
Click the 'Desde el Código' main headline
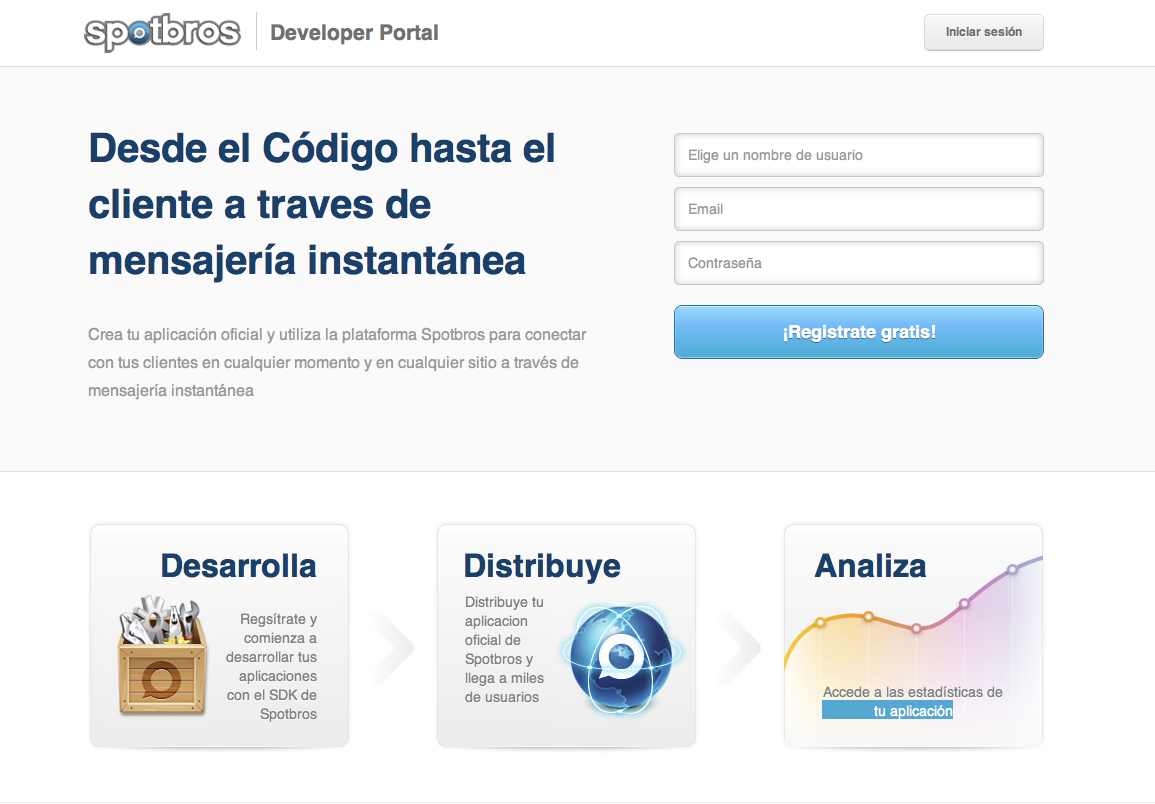(322, 205)
